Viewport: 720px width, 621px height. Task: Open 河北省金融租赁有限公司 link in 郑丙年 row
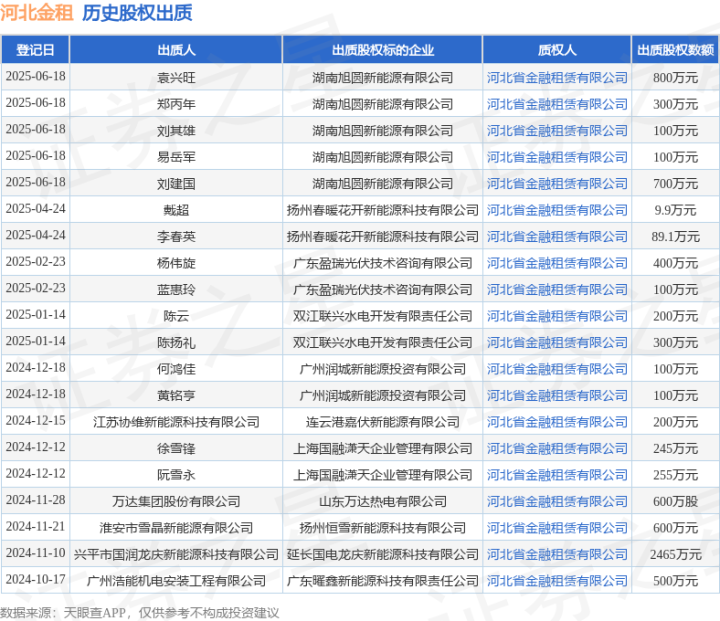click(x=557, y=104)
